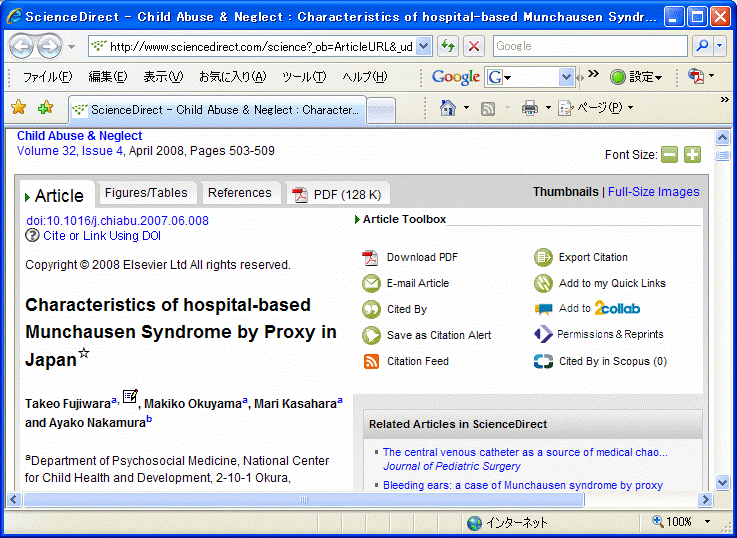Click the DOI help question mark icon
The height and width of the screenshot is (538, 737).
(x=32, y=235)
